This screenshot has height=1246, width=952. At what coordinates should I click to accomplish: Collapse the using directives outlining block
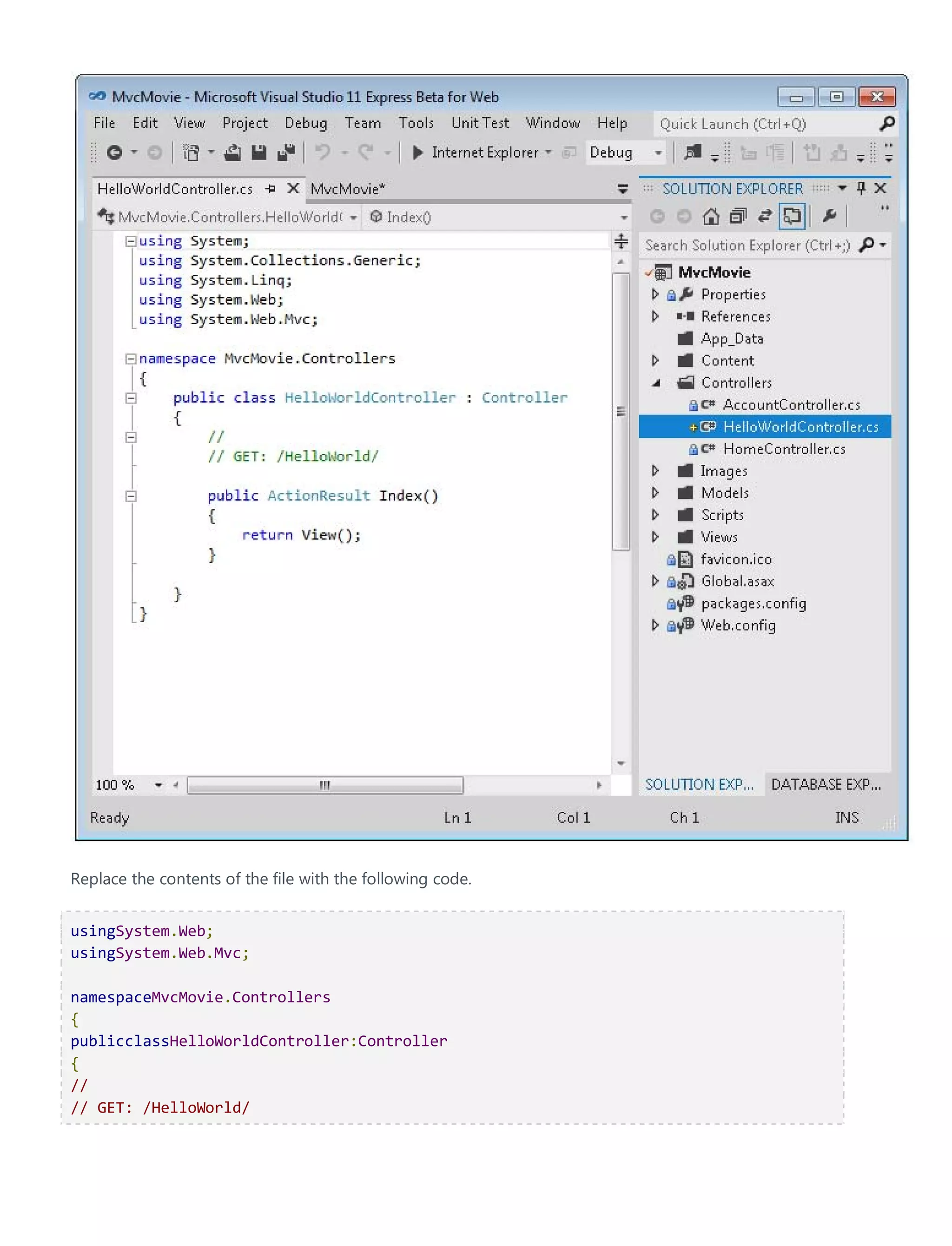(131, 241)
